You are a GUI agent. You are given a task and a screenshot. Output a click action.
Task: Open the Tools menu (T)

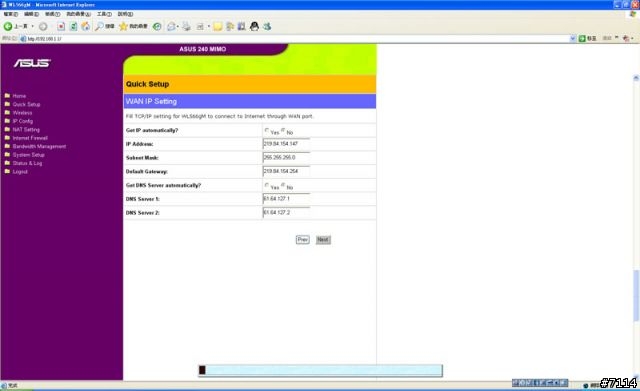point(104,14)
